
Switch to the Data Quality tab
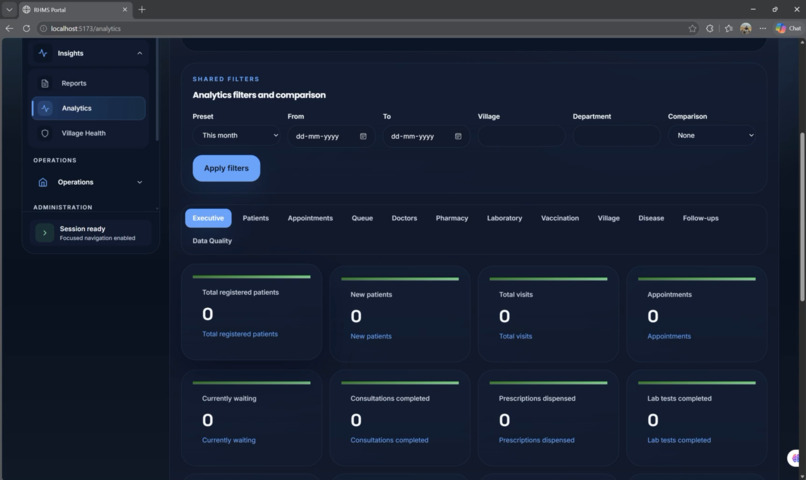point(212,241)
